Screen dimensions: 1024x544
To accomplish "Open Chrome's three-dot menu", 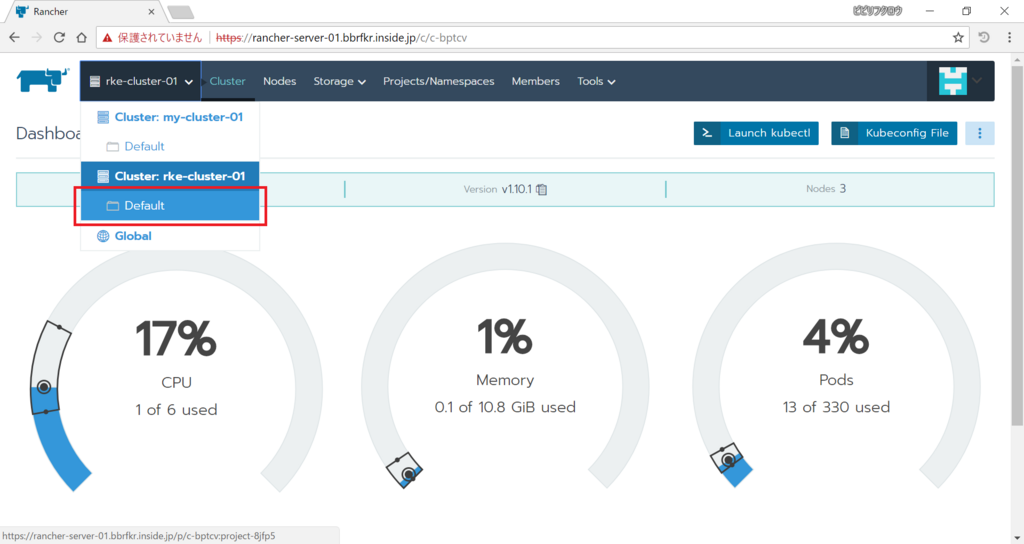I will click(1009, 38).
